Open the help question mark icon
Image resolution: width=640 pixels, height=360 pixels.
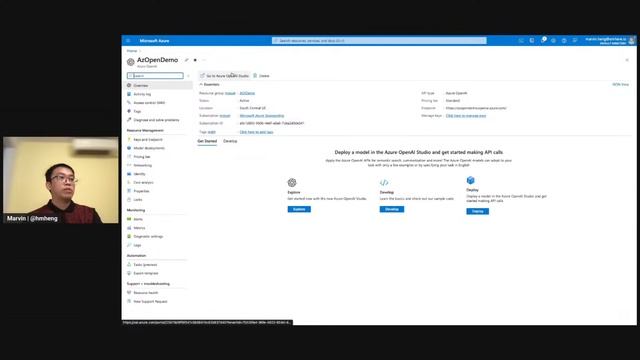point(564,40)
